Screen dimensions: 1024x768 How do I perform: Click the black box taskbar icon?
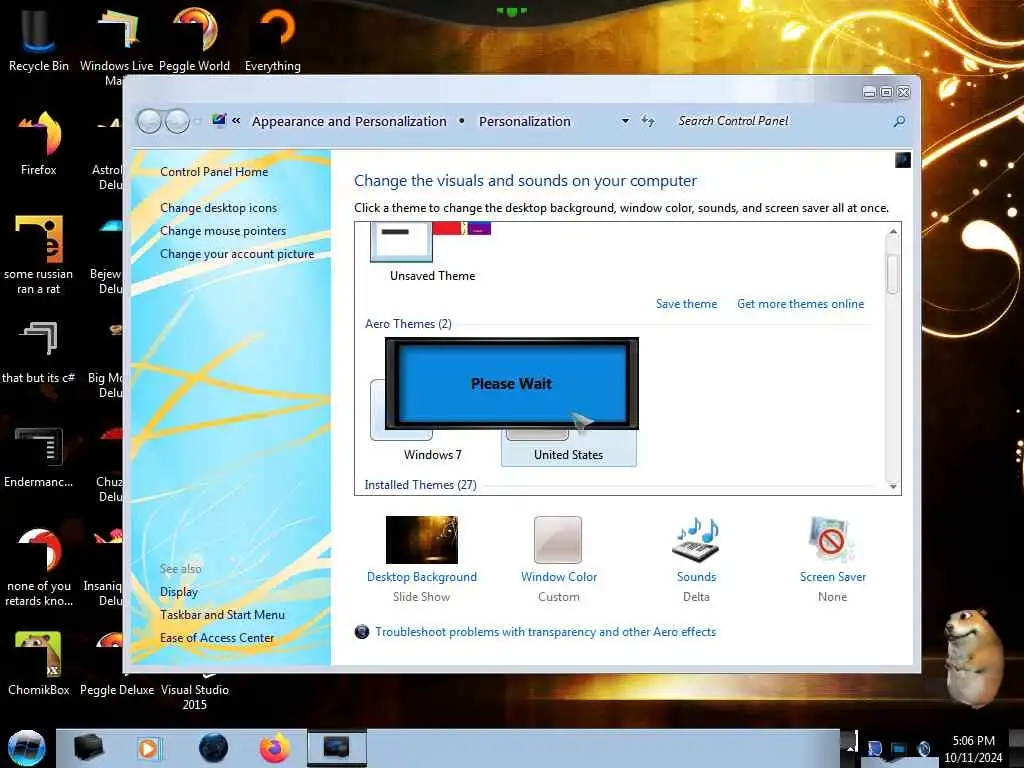click(x=89, y=748)
